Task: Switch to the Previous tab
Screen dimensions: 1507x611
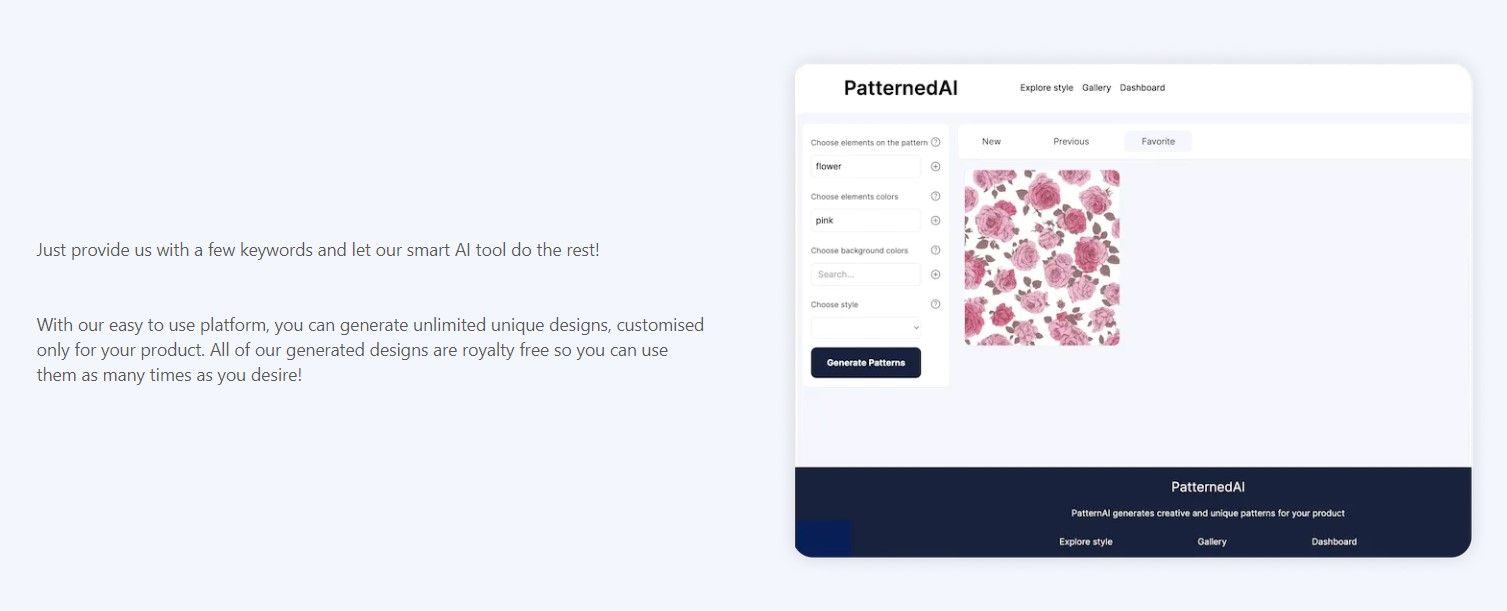Action: tap(1070, 141)
